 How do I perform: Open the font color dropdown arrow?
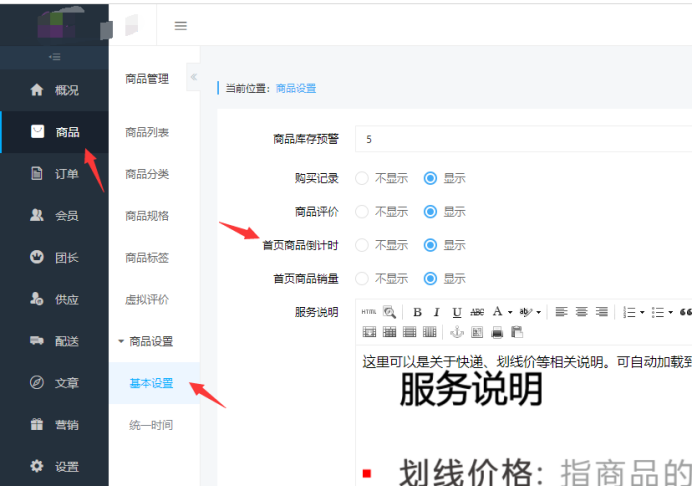(510, 312)
